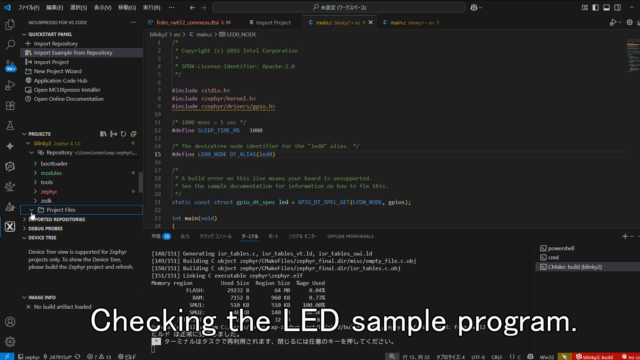This screenshot has width=640, height=360.
Task: Open the Search view icon
Action: tap(10, 44)
